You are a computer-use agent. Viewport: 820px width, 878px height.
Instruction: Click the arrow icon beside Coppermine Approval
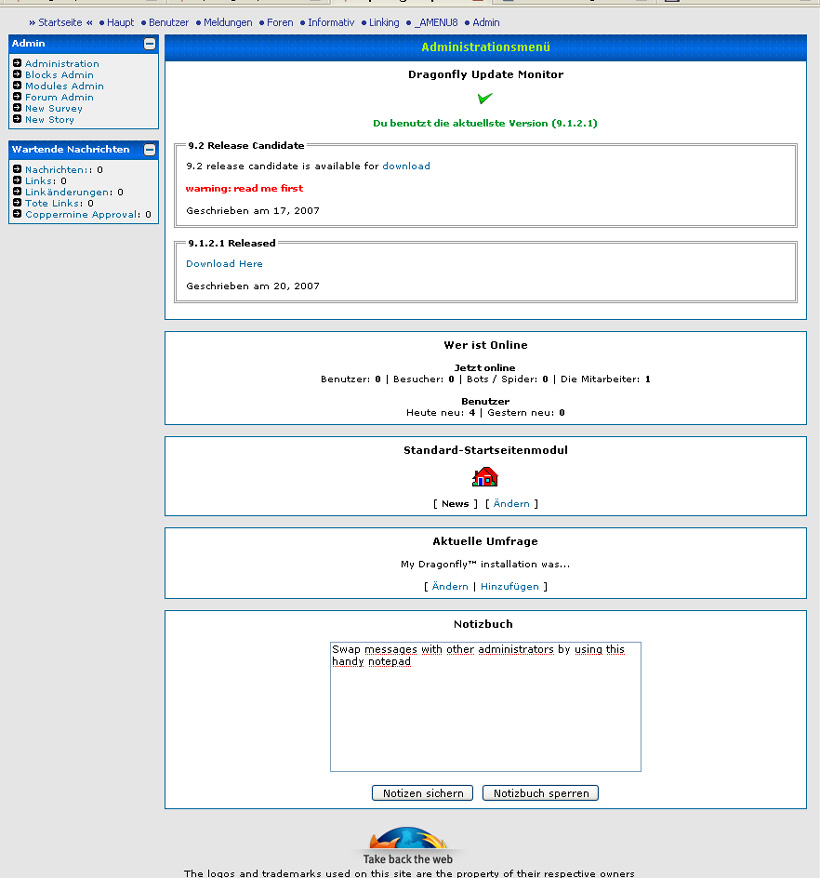(x=17, y=213)
